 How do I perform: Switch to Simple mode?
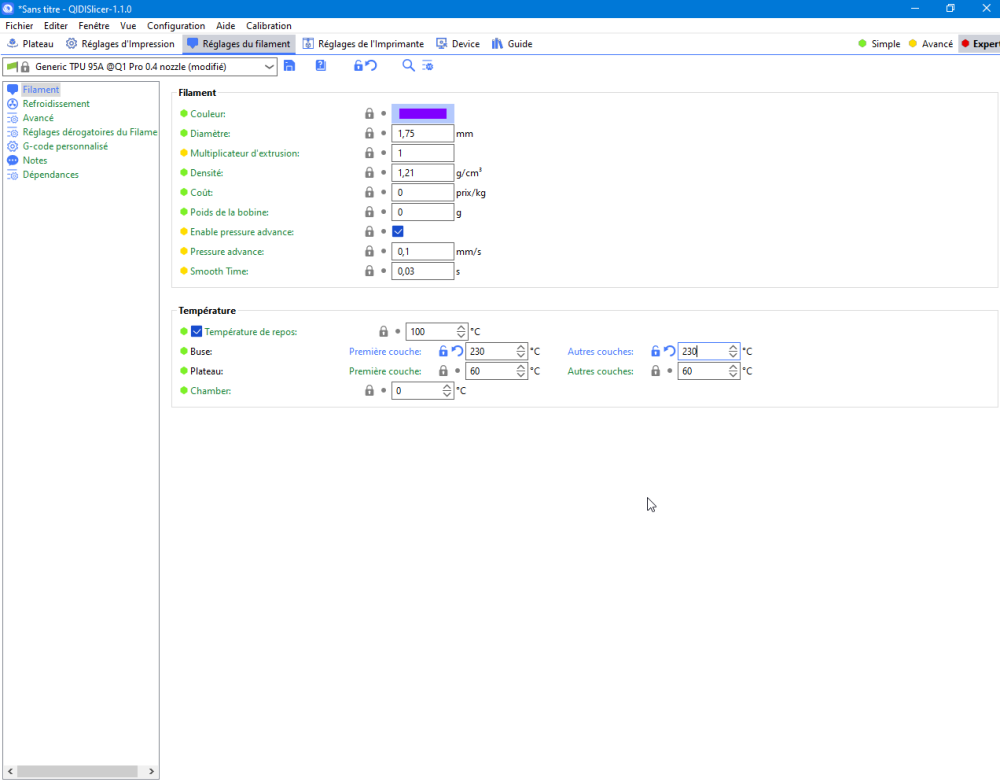click(x=879, y=43)
